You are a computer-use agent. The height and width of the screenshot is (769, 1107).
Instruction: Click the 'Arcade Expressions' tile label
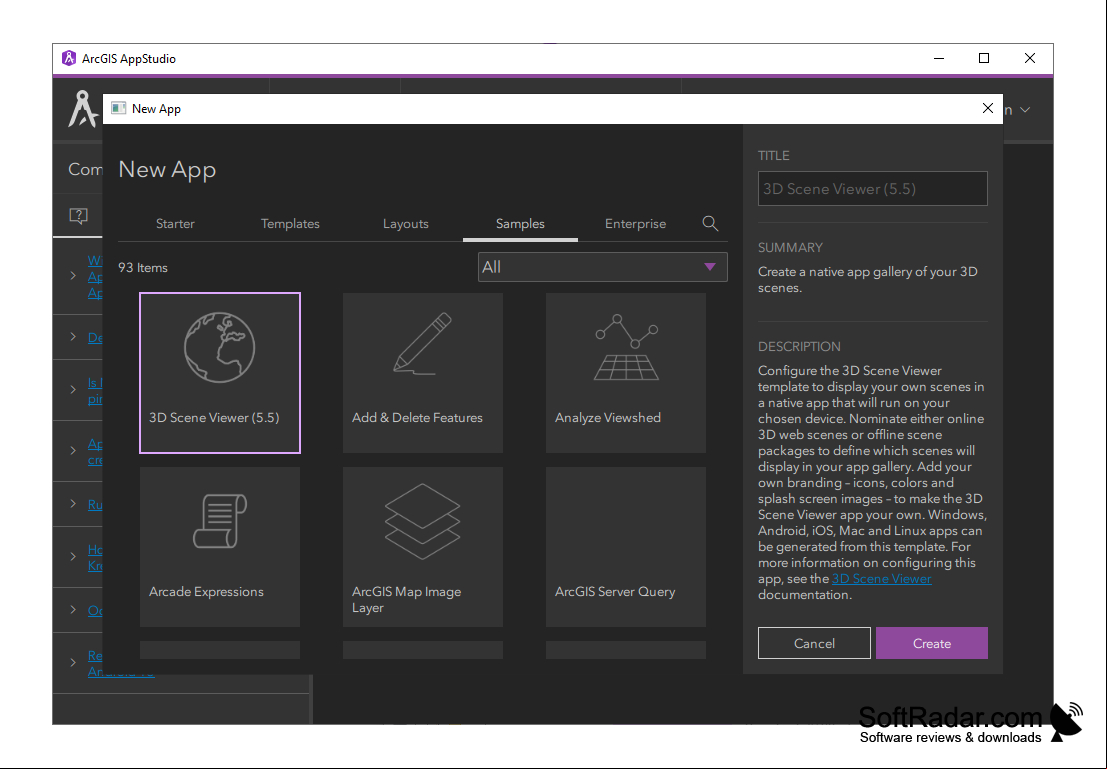[x=206, y=592]
